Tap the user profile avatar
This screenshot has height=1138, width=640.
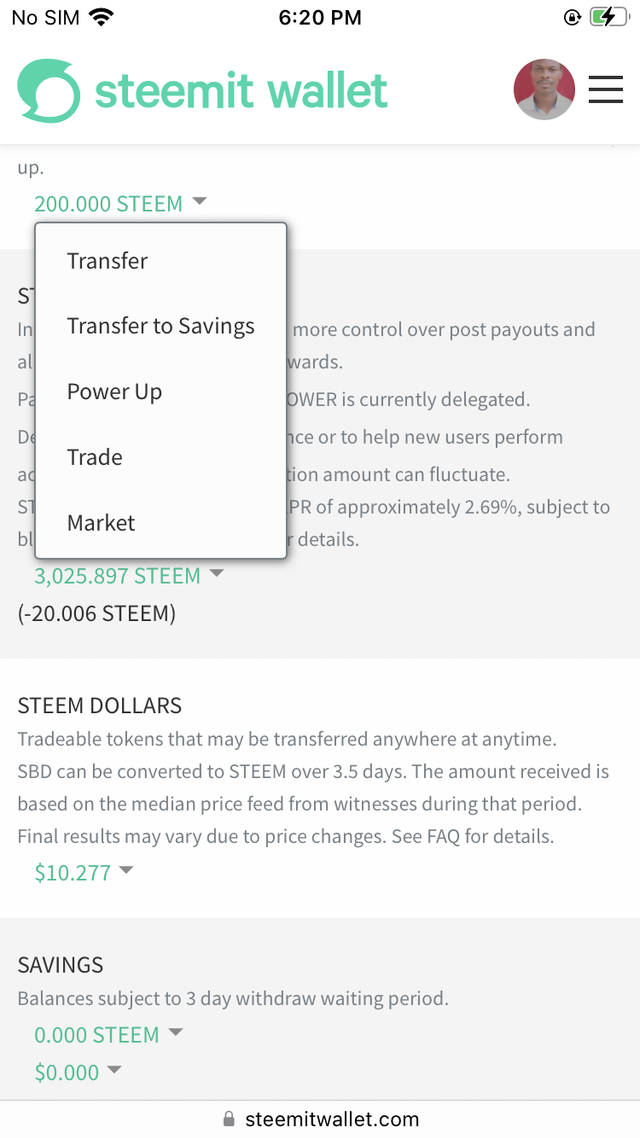(544, 90)
